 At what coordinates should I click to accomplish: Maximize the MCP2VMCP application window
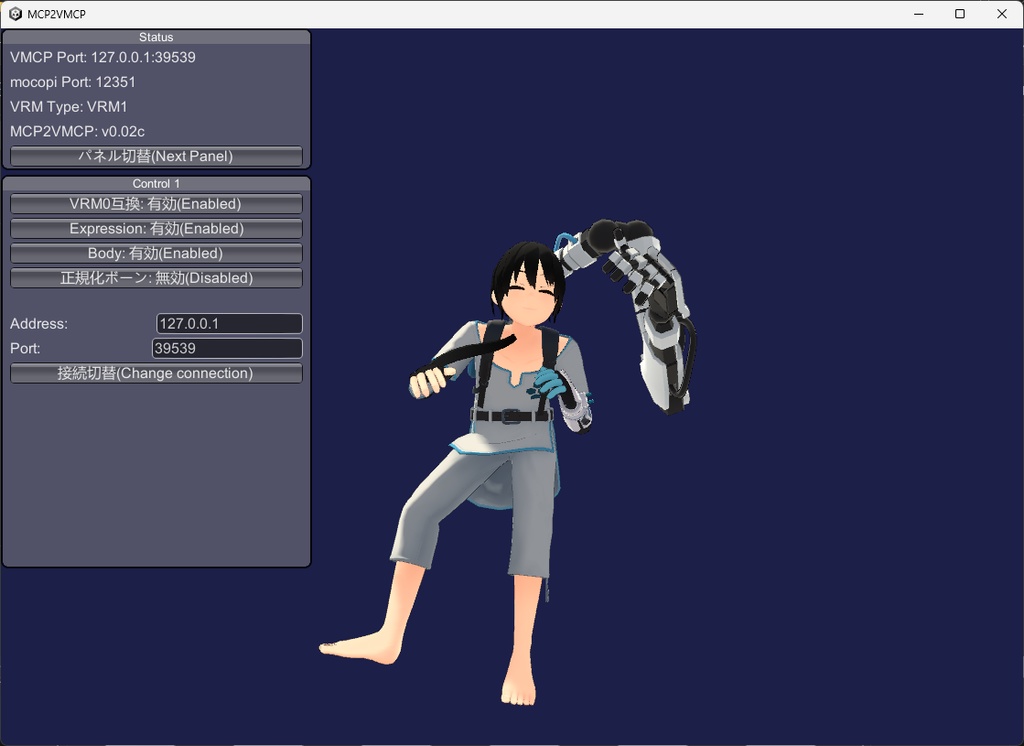click(x=958, y=14)
